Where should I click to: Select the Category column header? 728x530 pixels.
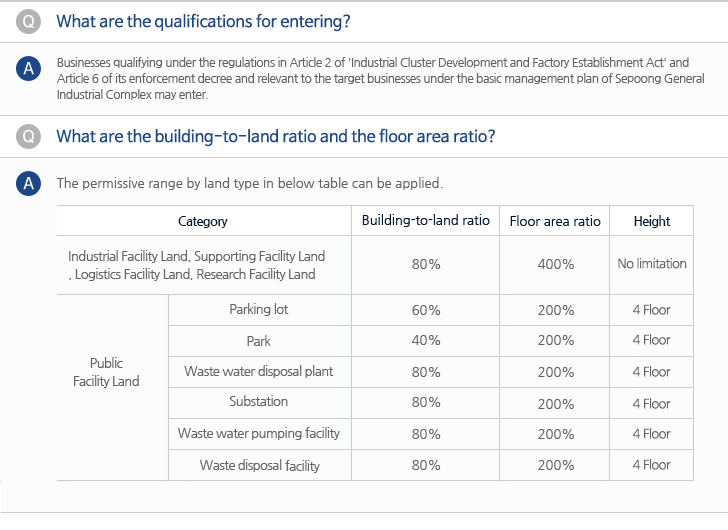pyautogui.click(x=203, y=221)
